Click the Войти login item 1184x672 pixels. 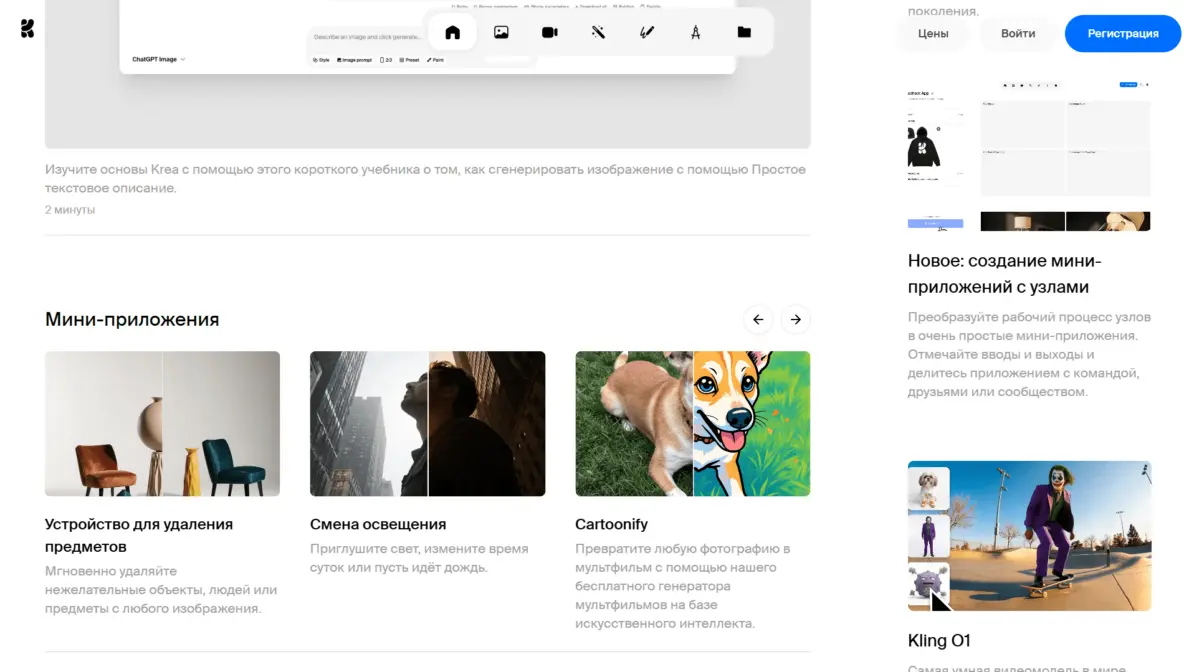click(x=1018, y=33)
